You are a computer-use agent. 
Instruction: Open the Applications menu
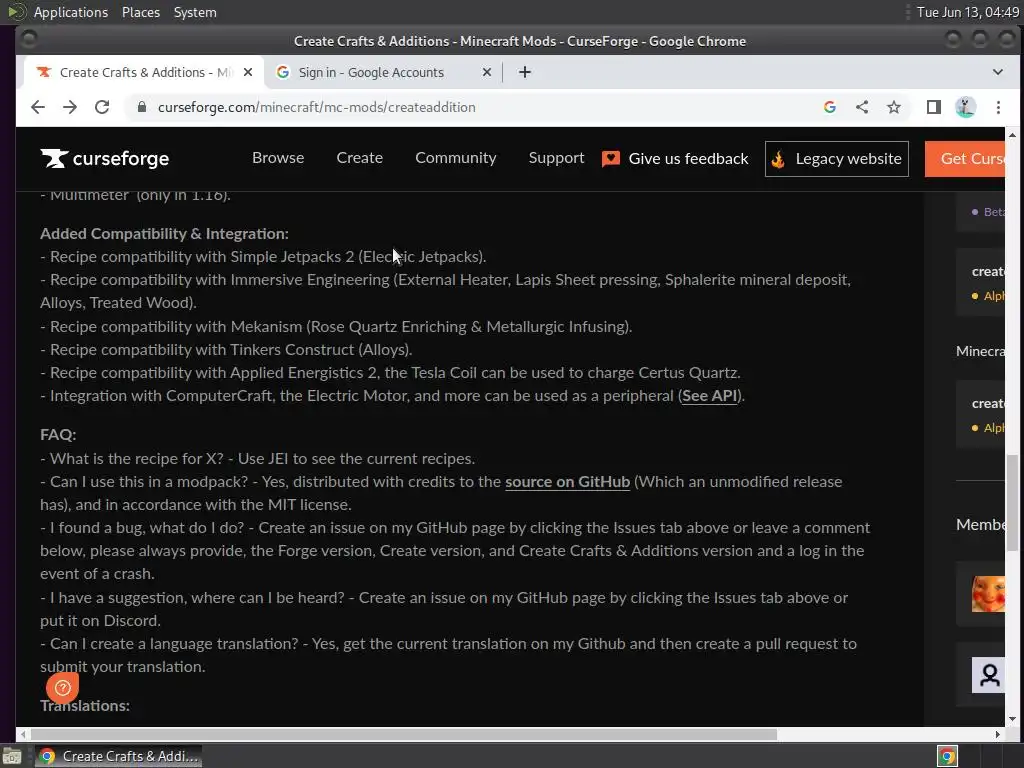[x=71, y=12]
